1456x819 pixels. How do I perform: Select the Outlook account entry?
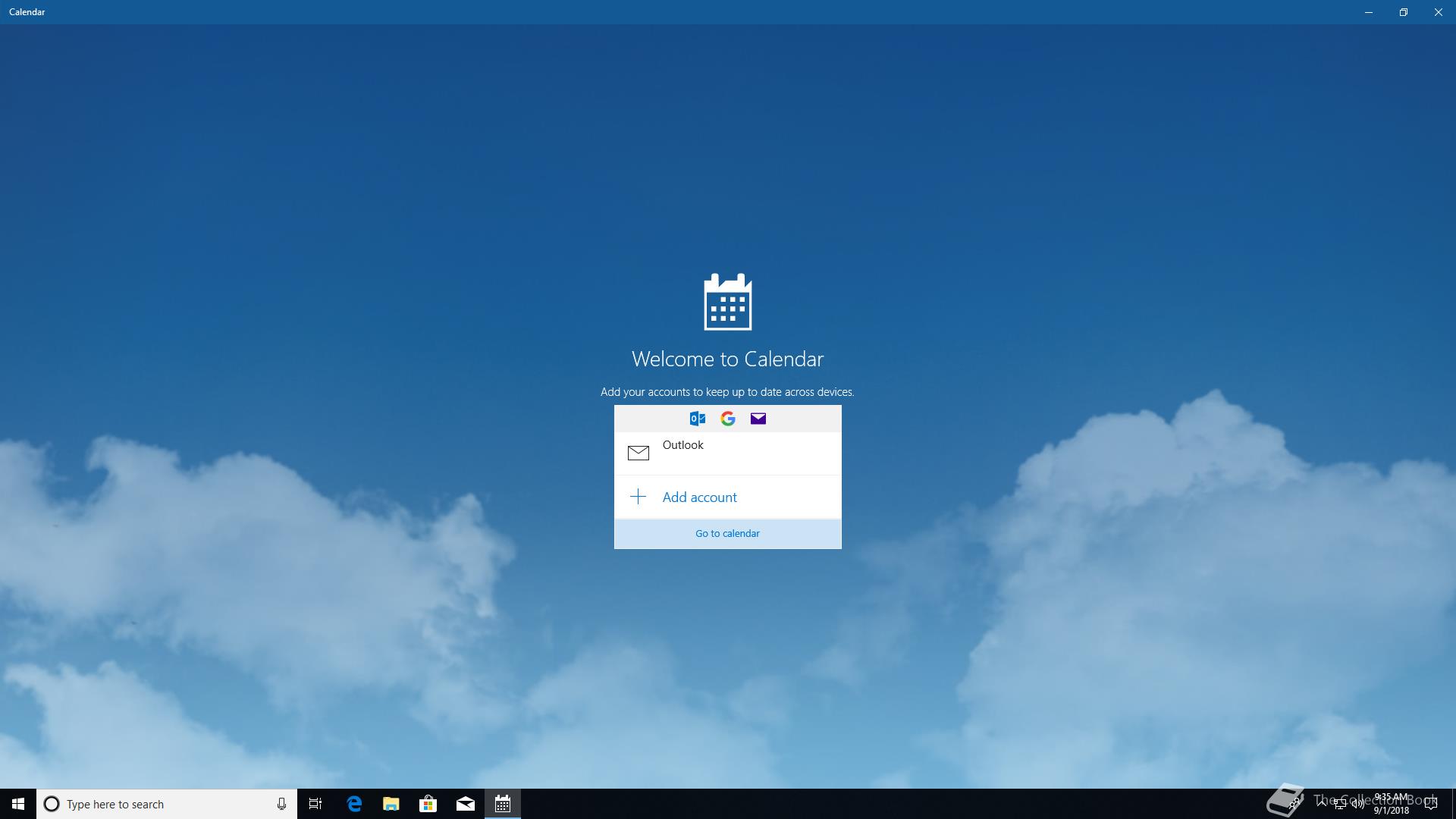tap(728, 453)
